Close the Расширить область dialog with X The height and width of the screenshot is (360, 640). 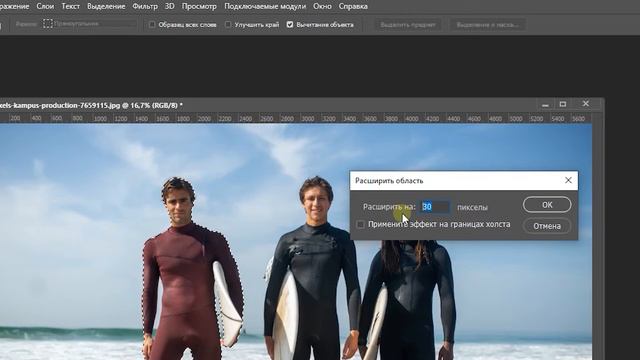click(568, 180)
